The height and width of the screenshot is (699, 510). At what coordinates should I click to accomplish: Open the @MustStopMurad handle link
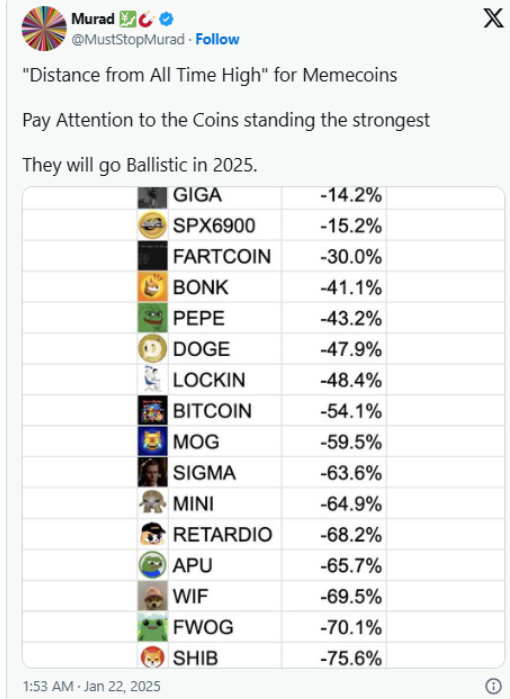point(128,39)
